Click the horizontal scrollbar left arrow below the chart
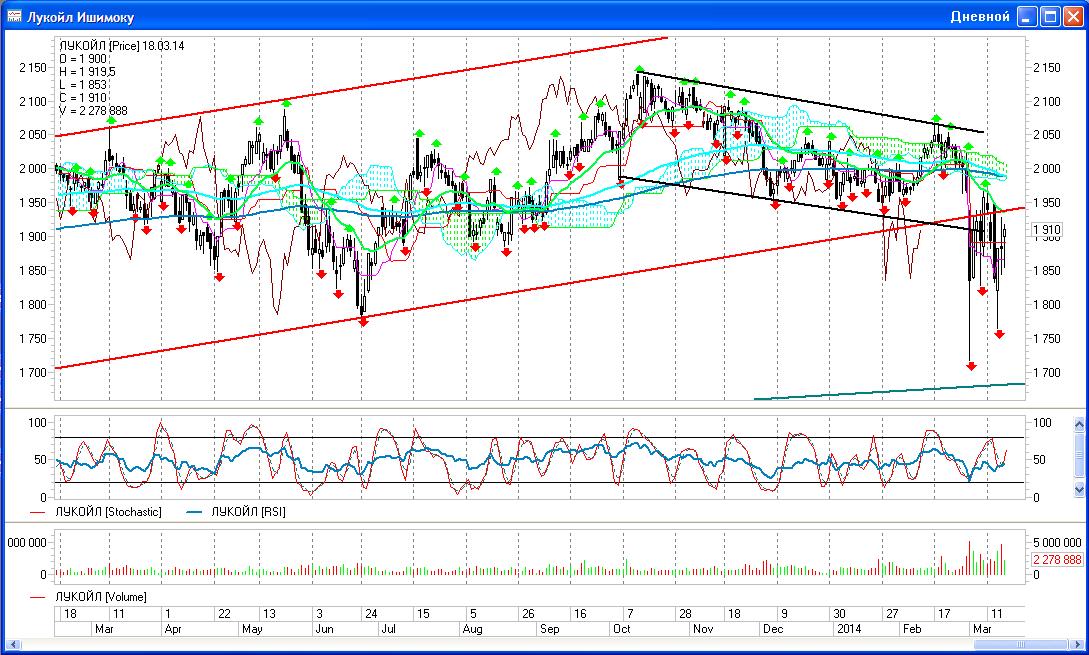This screenshot has height=655, width=1089. click(x=11, y=645)
